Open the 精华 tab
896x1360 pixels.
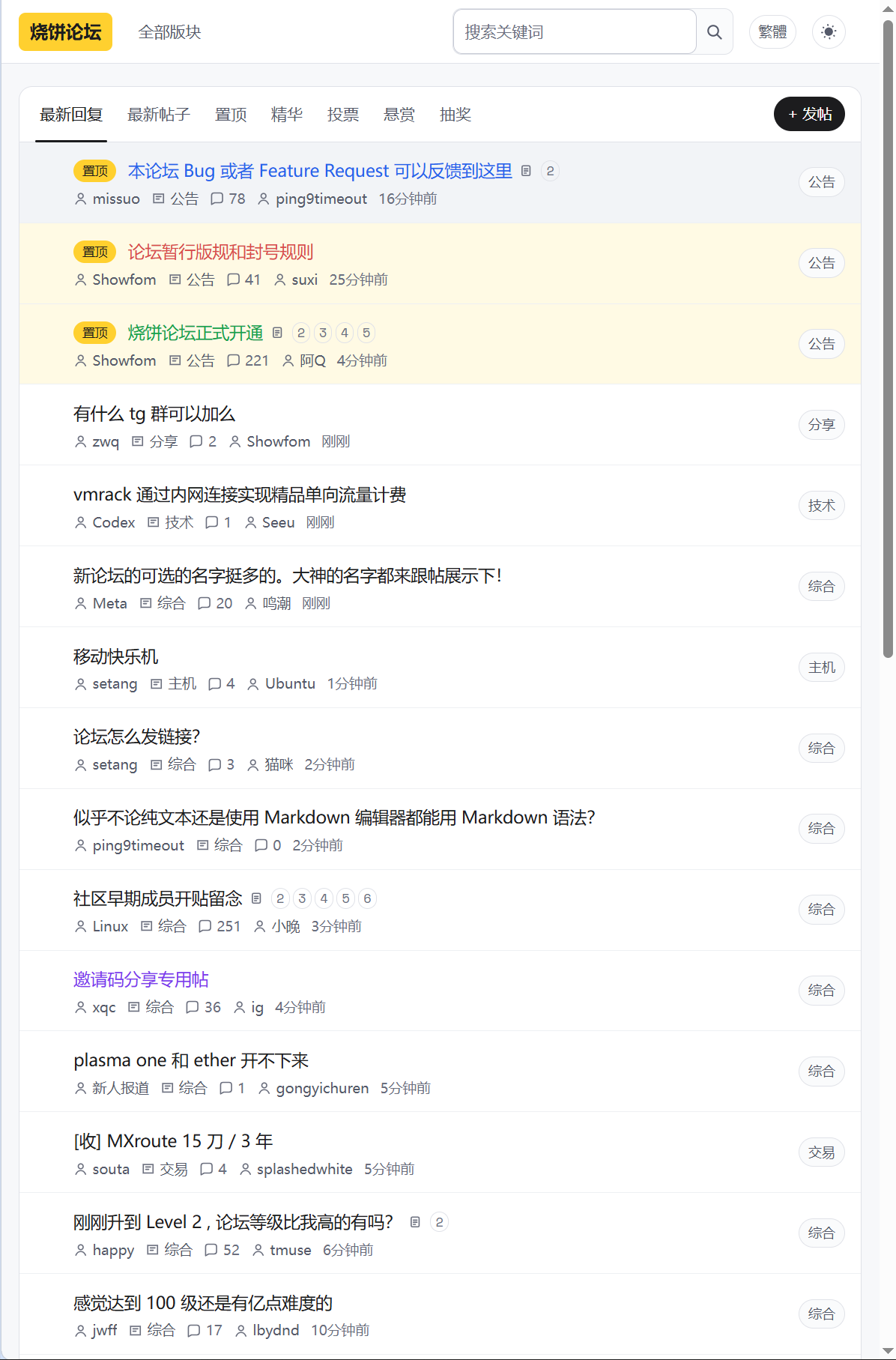[287, 115]
